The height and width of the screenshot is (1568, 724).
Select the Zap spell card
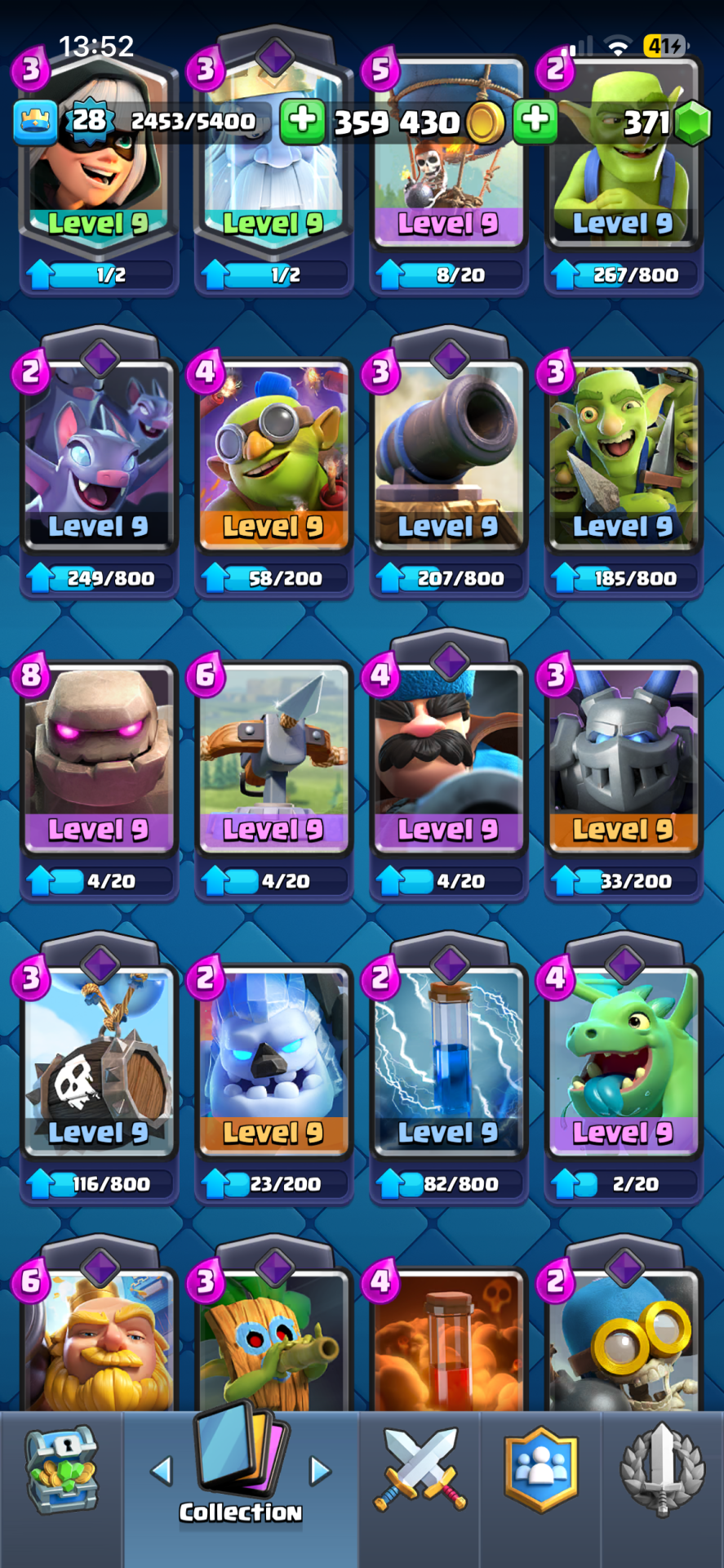(448, 1062)
